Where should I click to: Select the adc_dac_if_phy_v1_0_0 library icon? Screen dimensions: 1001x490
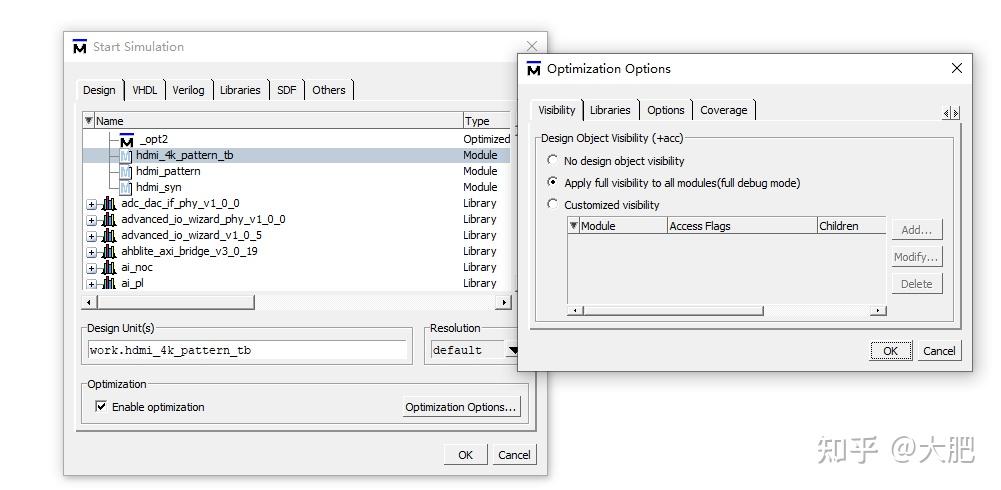click(109, 204)
